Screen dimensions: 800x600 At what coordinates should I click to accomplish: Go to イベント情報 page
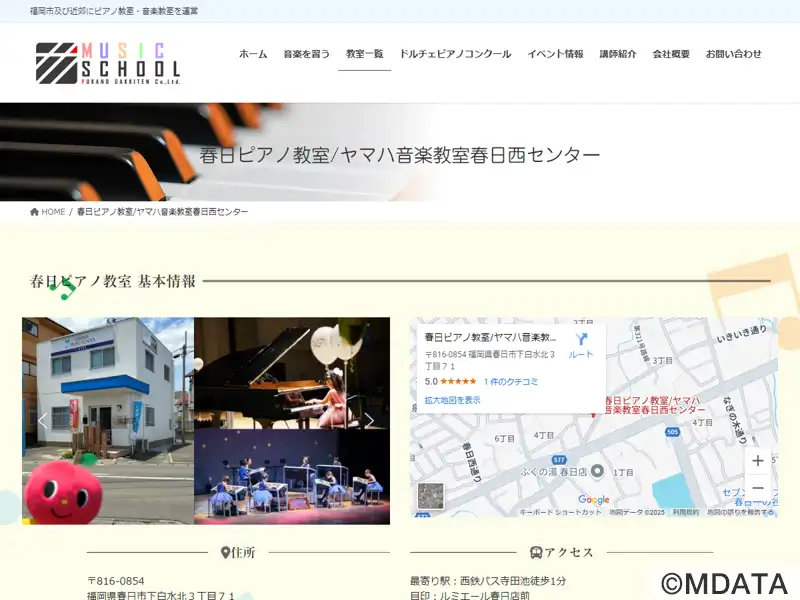click(555, 54)
